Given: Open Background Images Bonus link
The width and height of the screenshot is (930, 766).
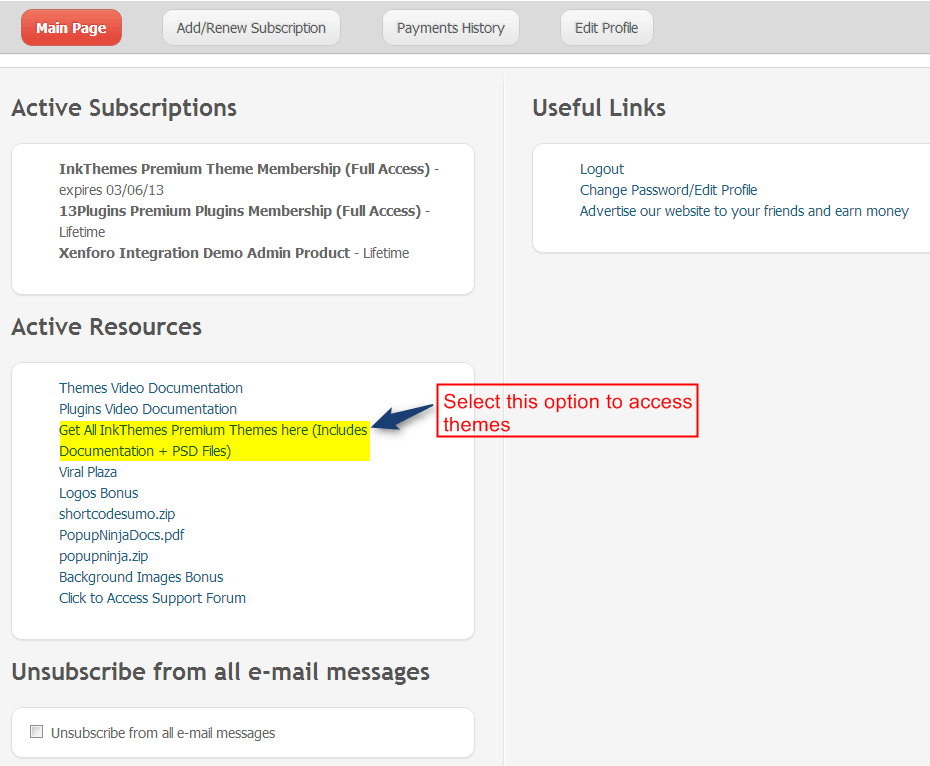Looking at the screenshot, I should (x=141, y=577).
